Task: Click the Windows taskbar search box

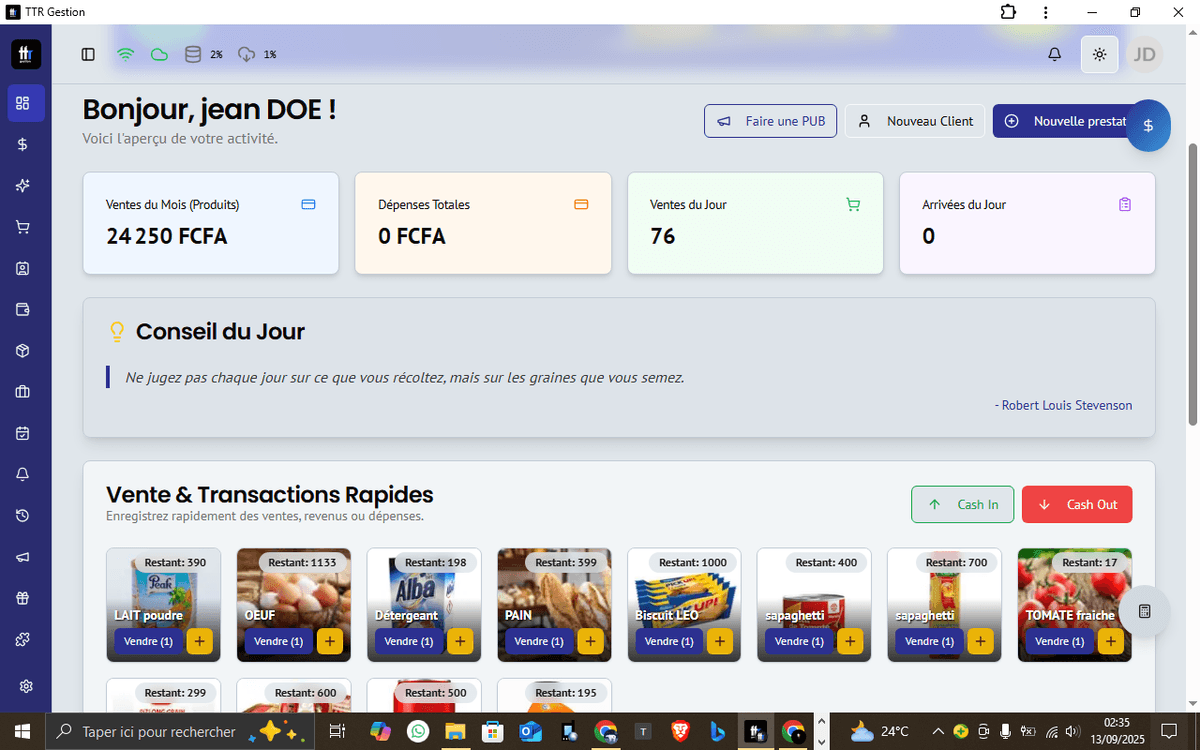Action: pos(158,732)
